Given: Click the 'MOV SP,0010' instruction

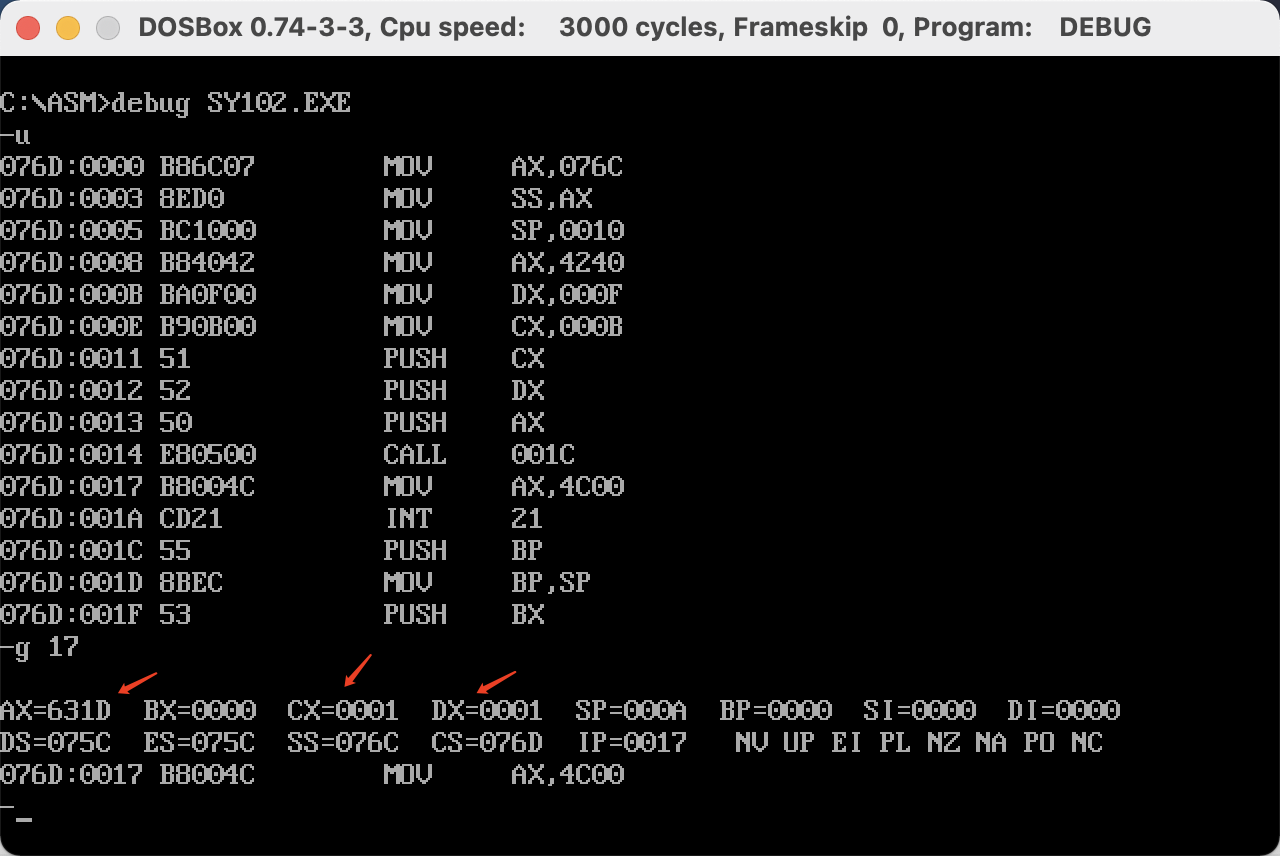Looking at the screenshot, I should (503, 231).
